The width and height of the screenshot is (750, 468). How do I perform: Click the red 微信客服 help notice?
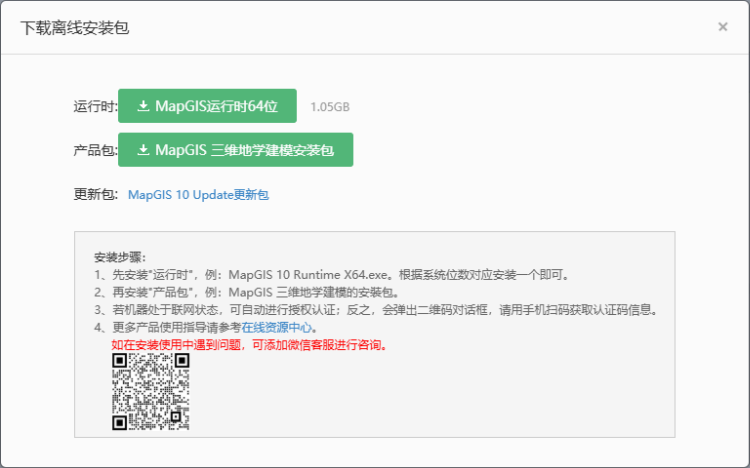click(x=250, y=344)
